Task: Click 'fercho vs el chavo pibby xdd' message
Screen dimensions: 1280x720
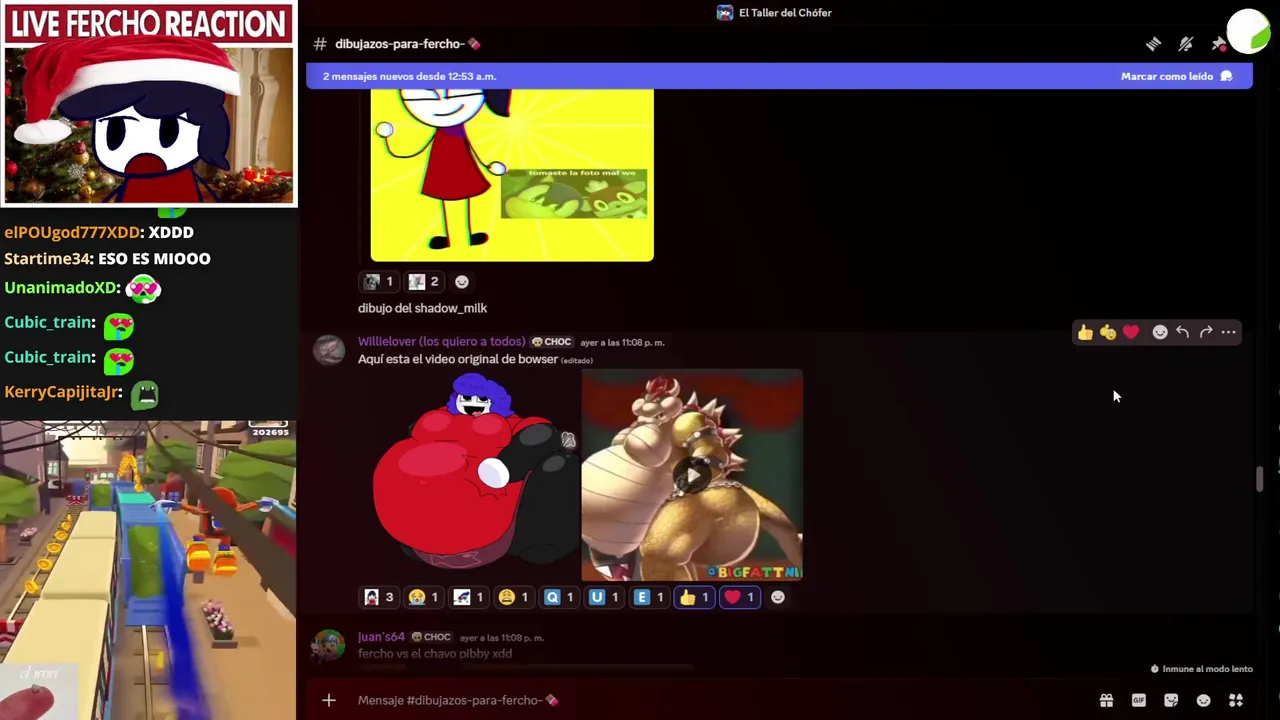Action: (435, 654)
